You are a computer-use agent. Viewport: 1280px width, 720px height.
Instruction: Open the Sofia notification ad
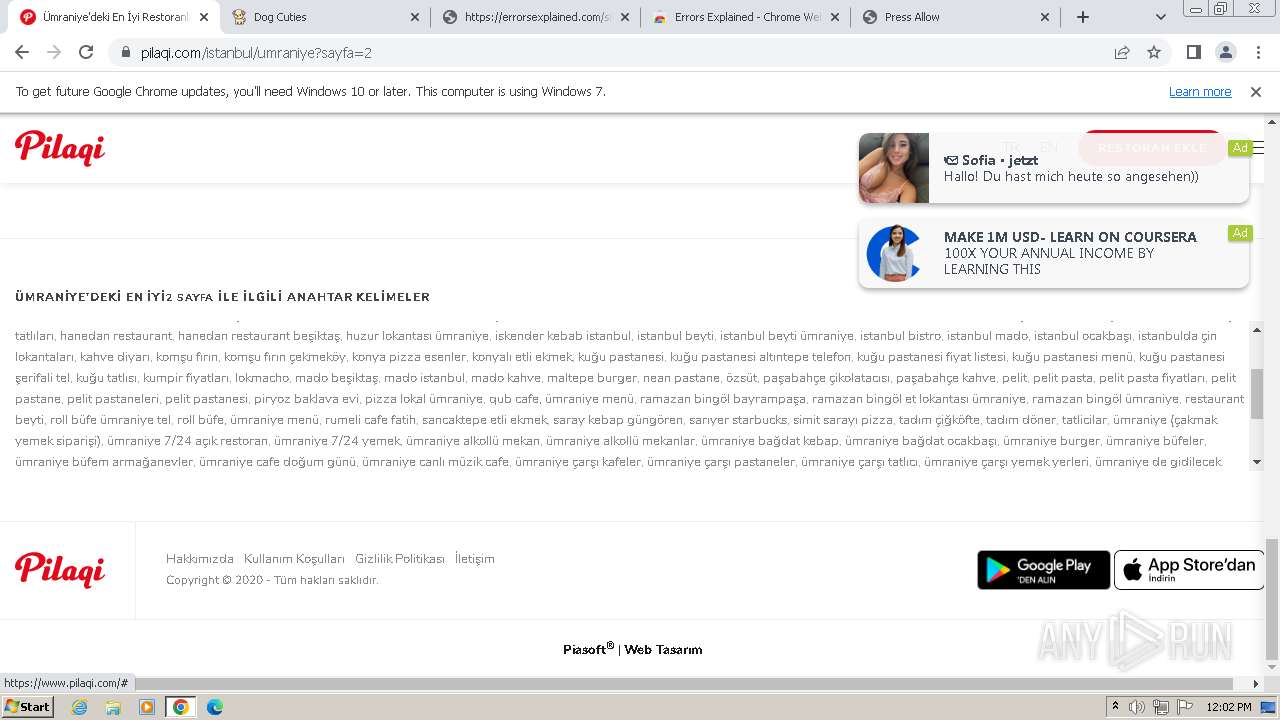[1054, 168]
